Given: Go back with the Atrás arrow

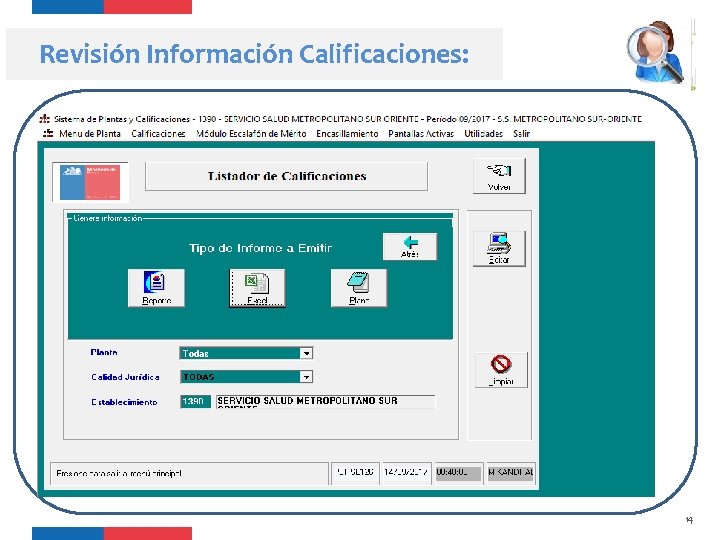Looking at the screenshot, I should pos(410,247).
